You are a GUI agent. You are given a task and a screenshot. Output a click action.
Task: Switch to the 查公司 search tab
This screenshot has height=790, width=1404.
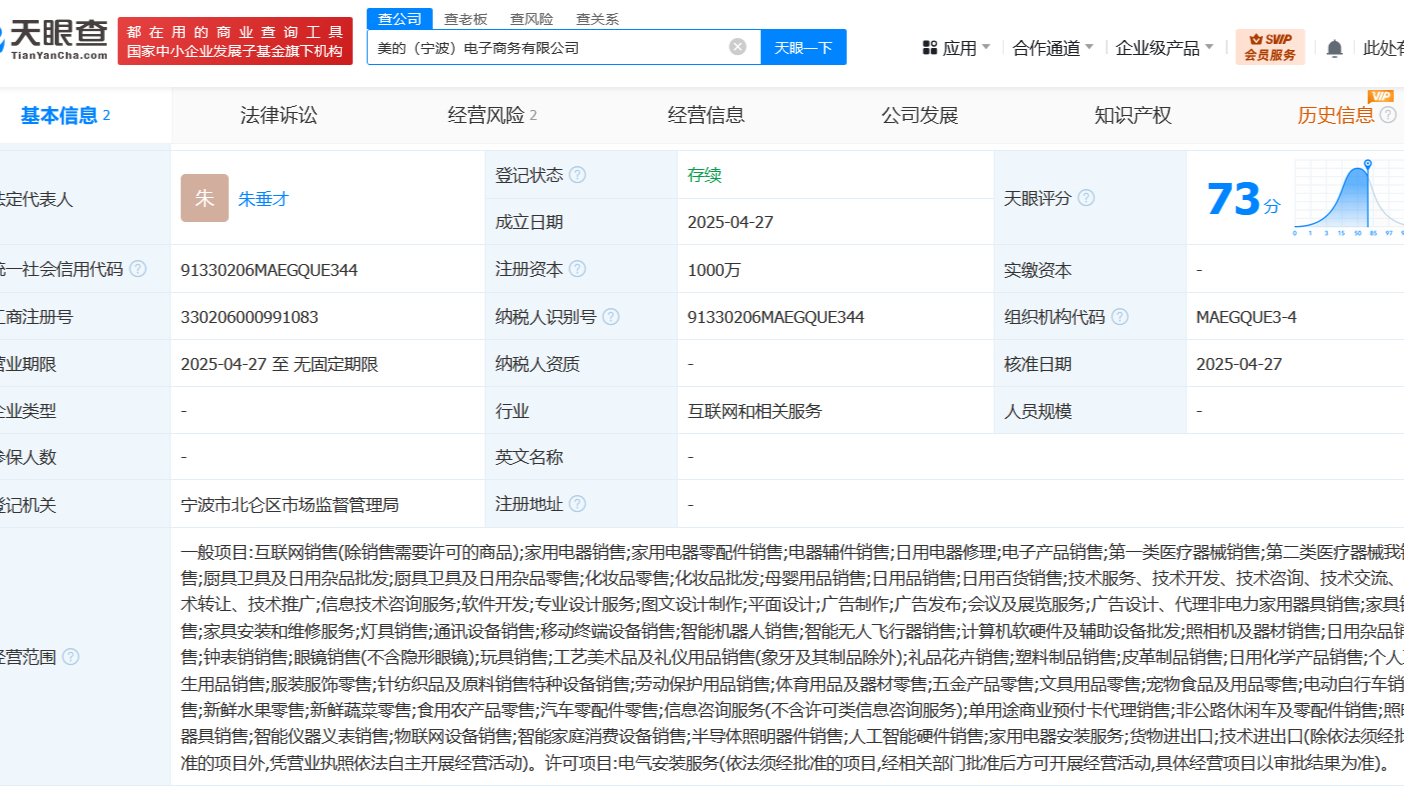tap(400, 18)
